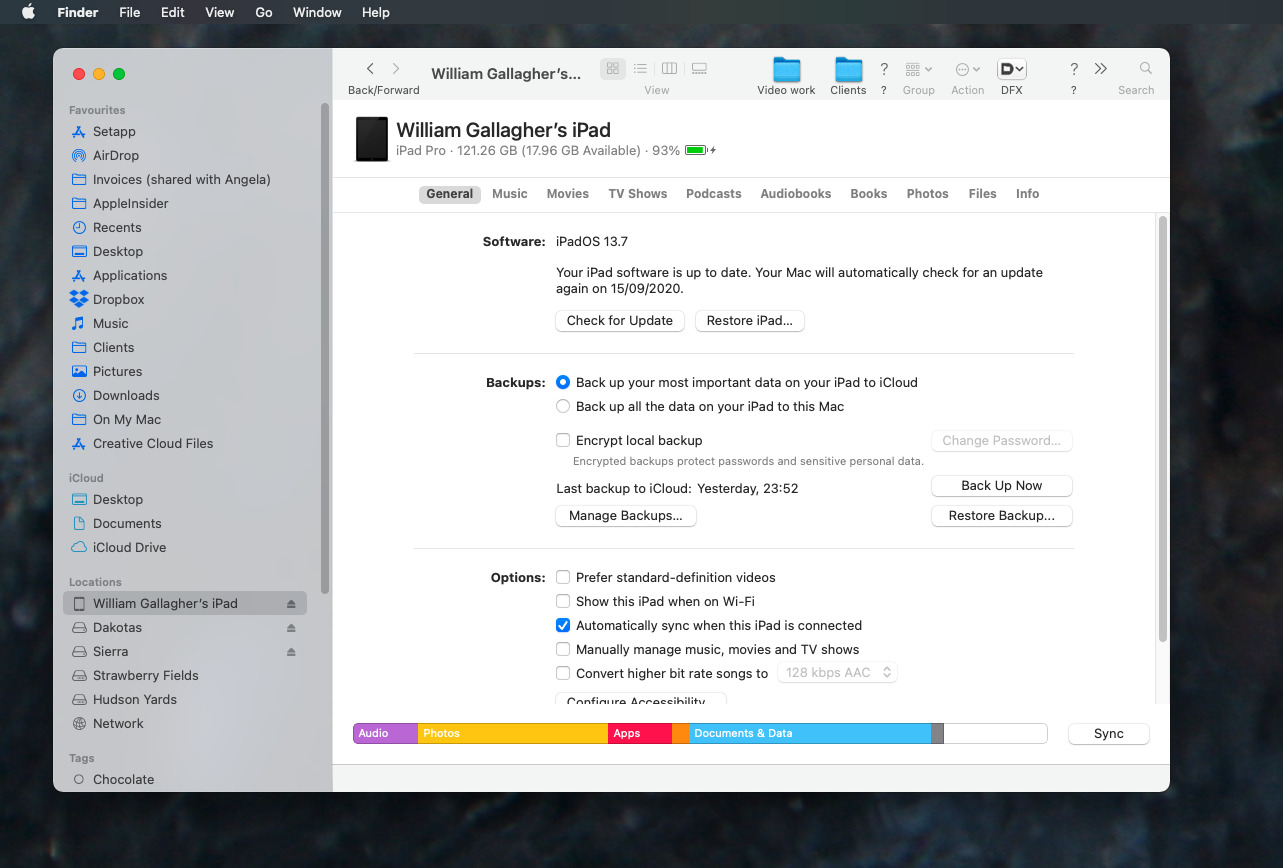Open the Apple menu
This screenshot has width=1283, height=868.
click(x=28, y=12)
